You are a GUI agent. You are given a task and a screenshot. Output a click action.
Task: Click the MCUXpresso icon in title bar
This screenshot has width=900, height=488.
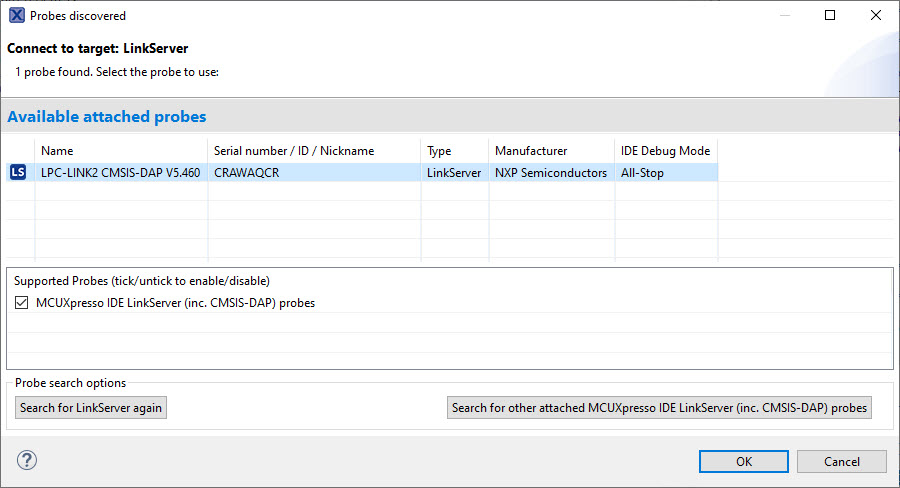pos(16,16)
